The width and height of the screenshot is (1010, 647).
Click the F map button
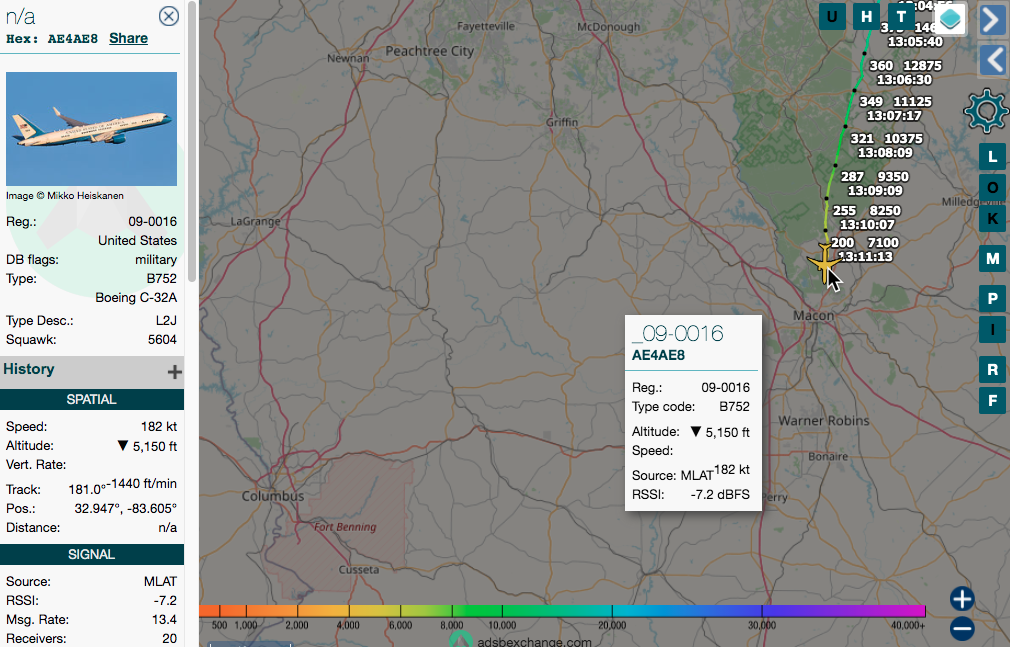(x=993, y=401)
